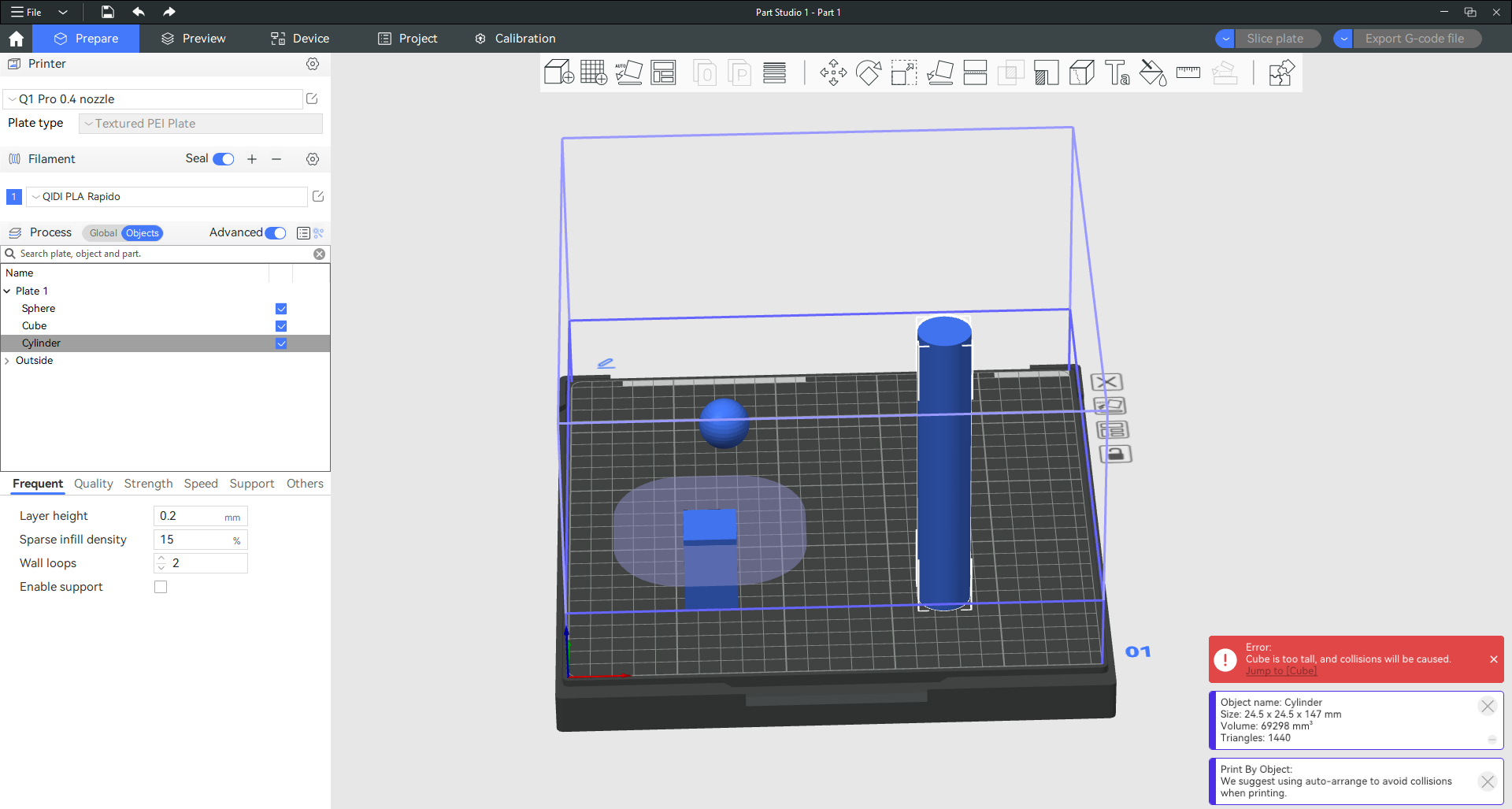Select the Move tool
Image resolution: width=1512 pixels, height=809 pixels.
[833, 73]
